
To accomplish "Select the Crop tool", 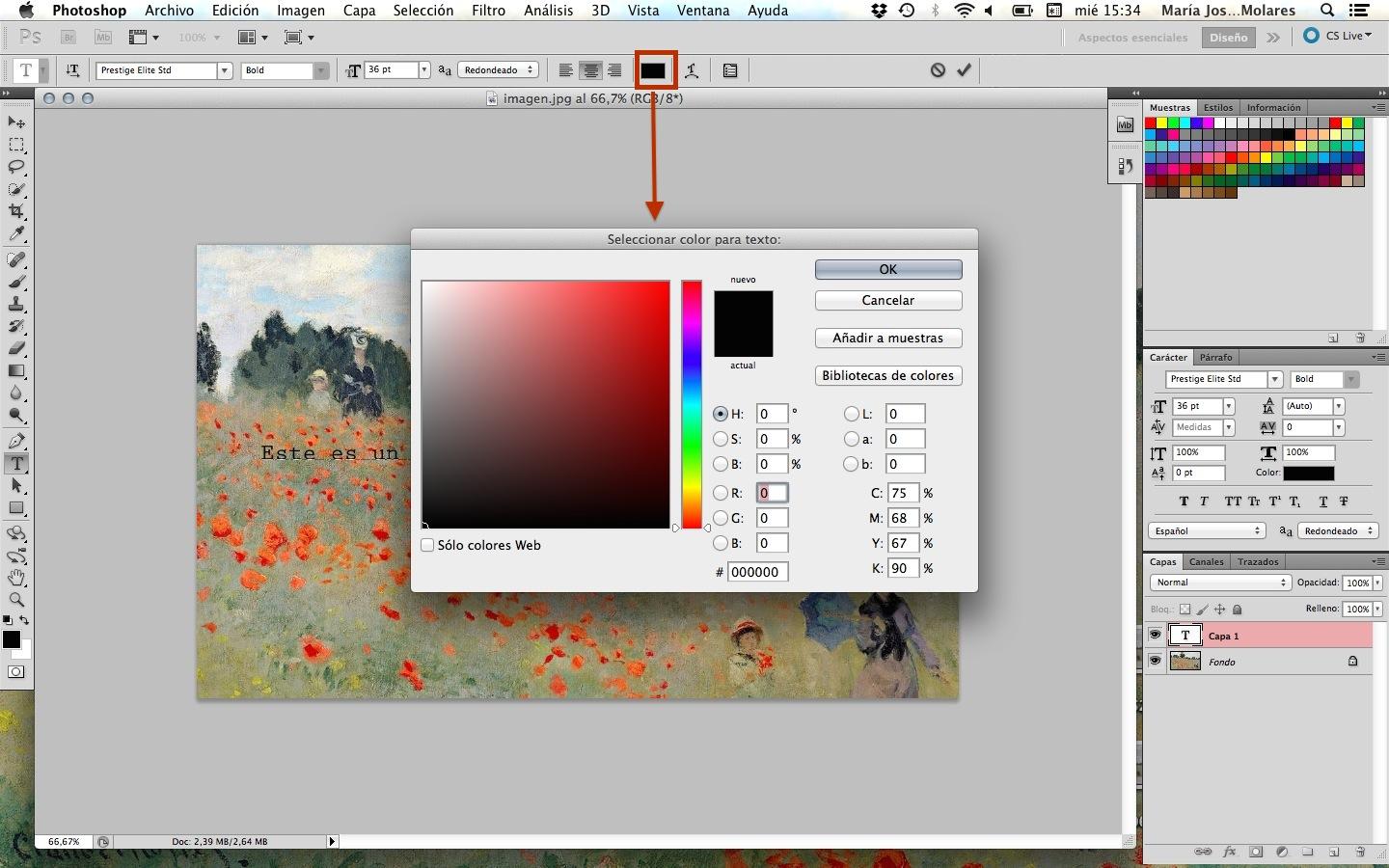I will (x=16, y=211).
